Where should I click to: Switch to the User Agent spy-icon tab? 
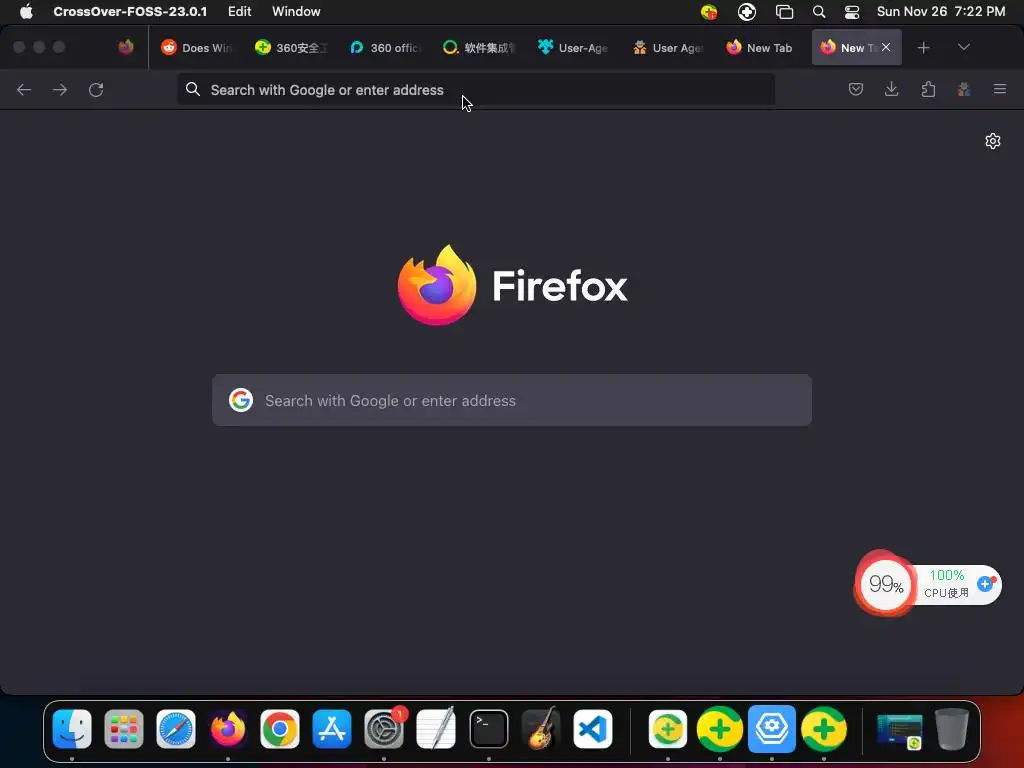(667, 48)
